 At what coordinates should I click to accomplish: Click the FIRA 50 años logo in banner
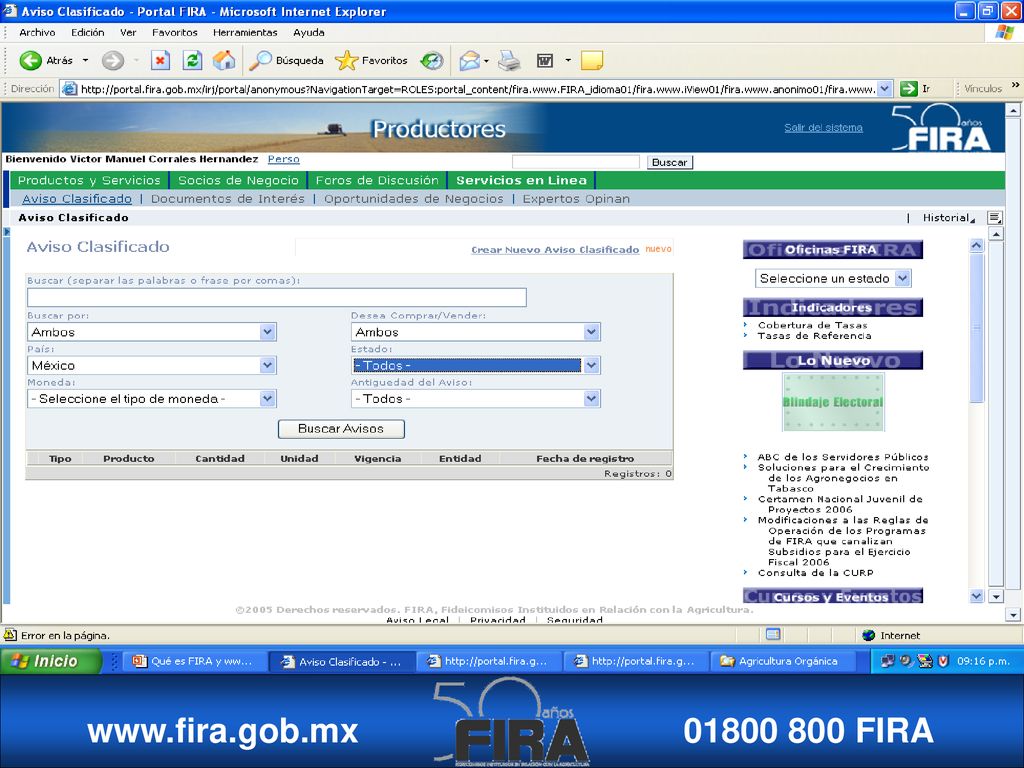point(940,128)
